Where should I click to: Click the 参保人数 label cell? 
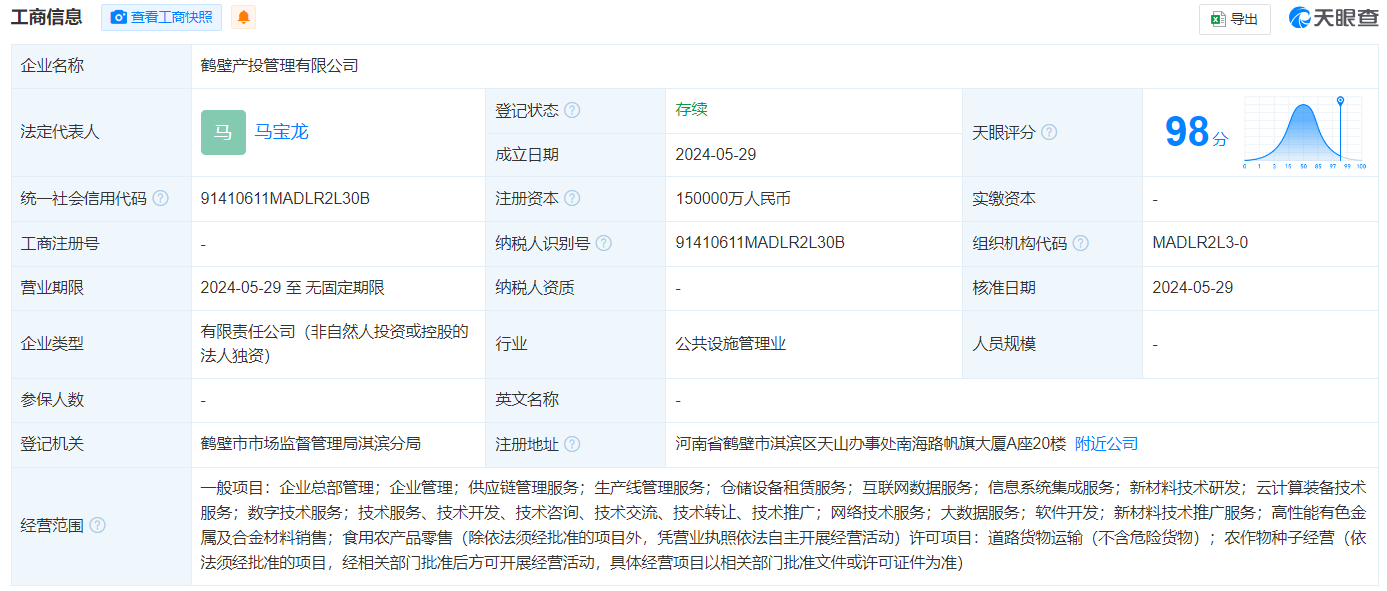[x=101, y=400]
